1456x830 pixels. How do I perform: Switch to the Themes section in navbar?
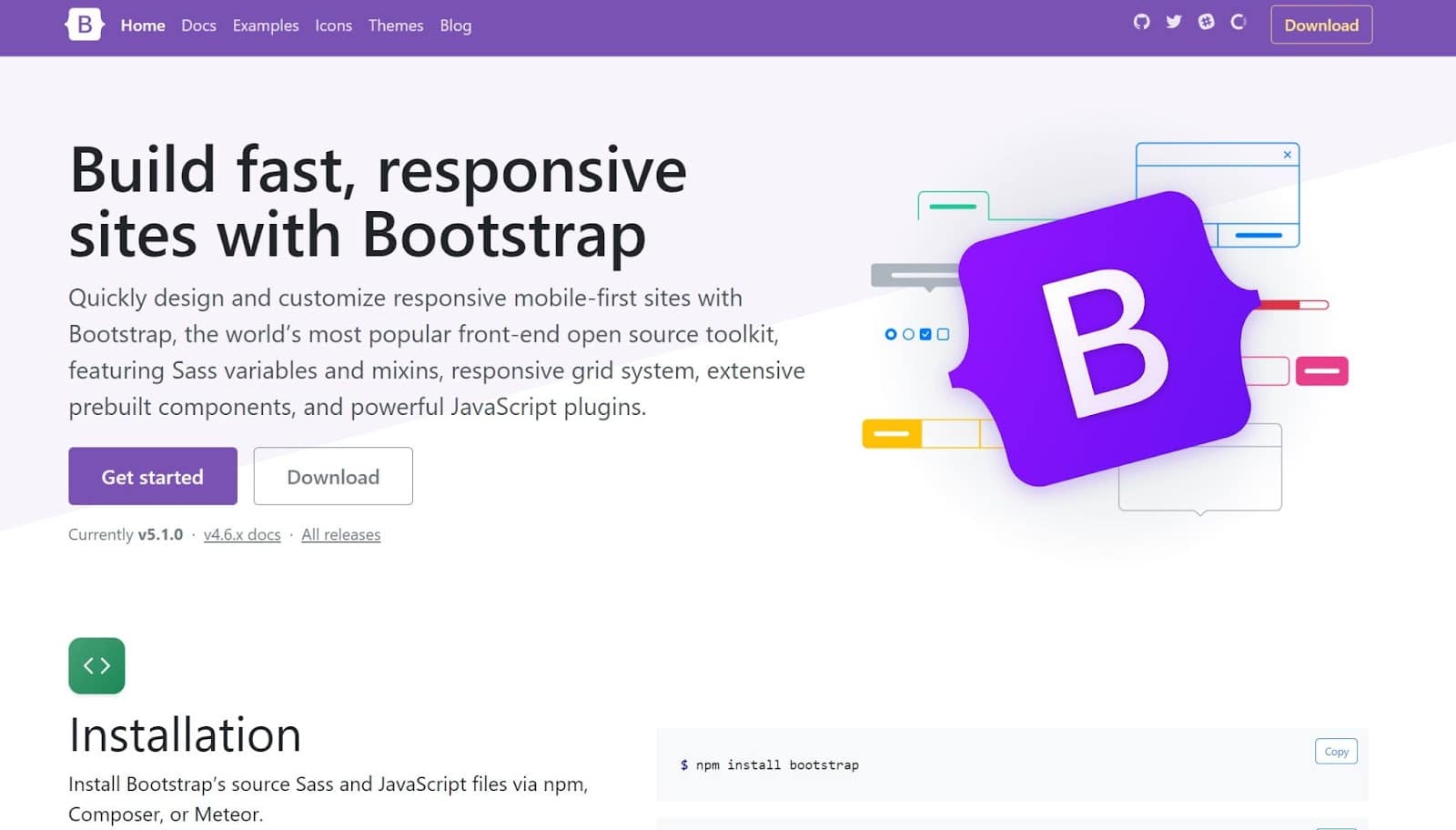(x=395, y=25)
